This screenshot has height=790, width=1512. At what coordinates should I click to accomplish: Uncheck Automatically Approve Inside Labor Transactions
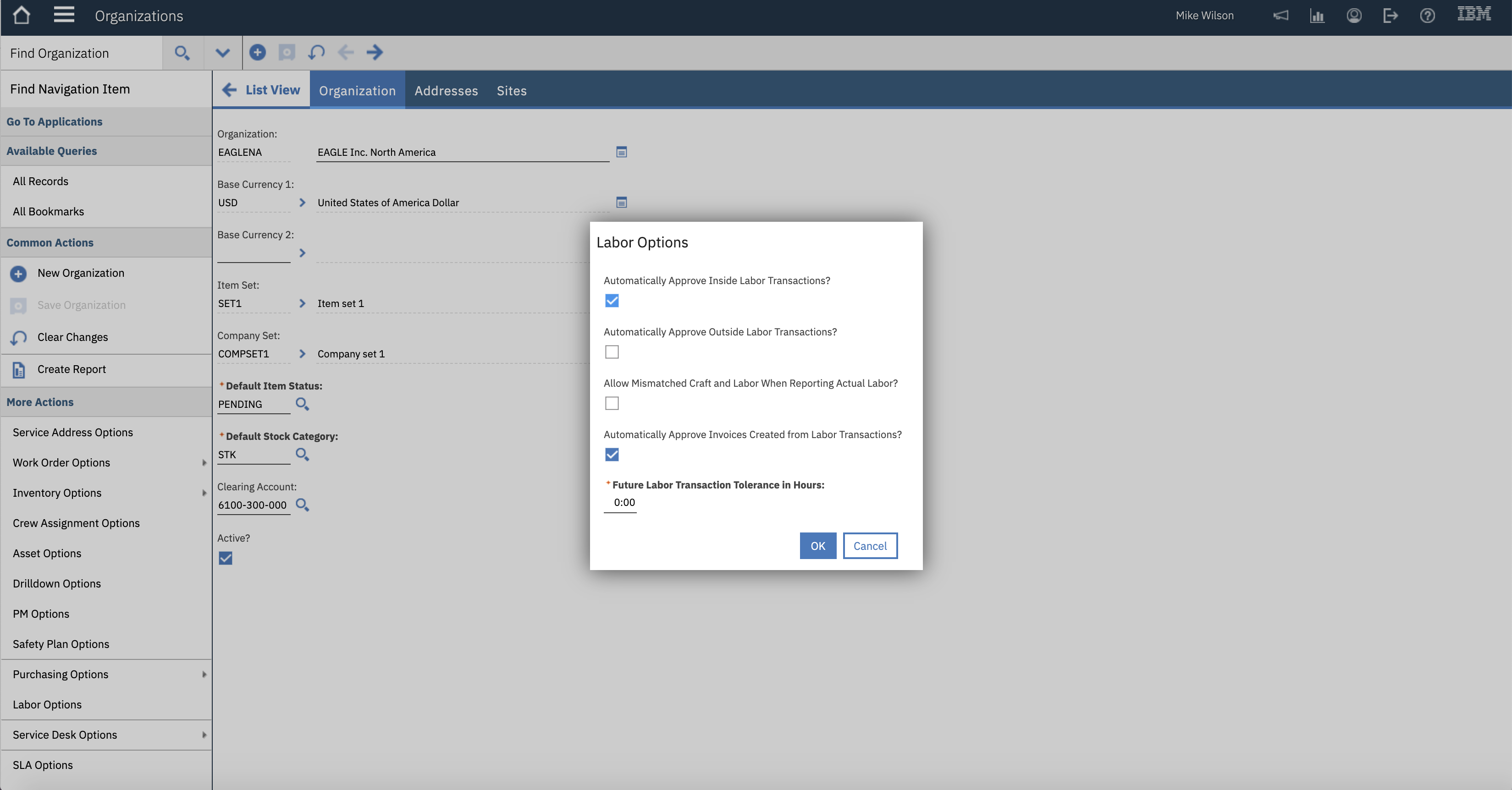click(x=612, y=300)
